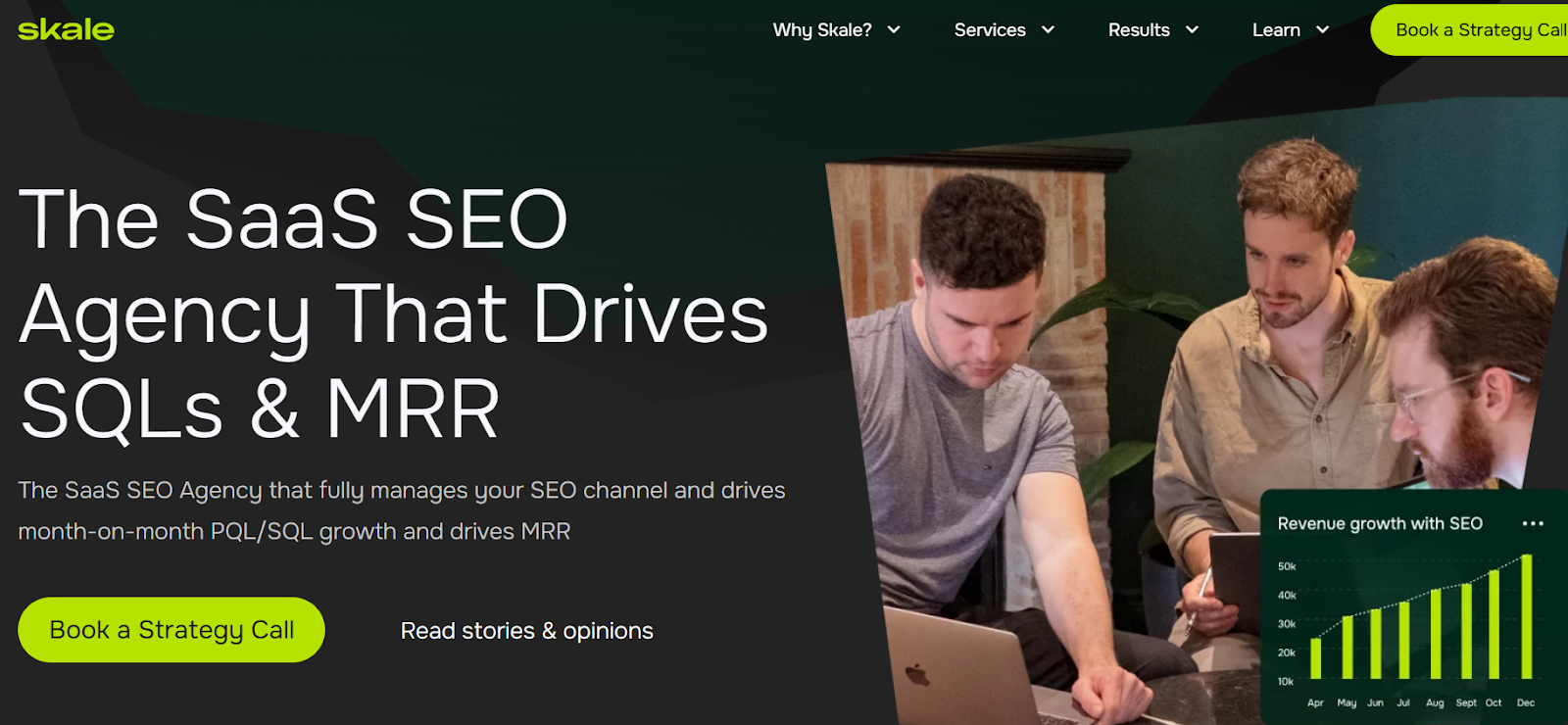Click the large Book a Strategy Call button under the subheading
Image resolution: width=1568 pixels, height=725 pixels.
(171, 630)
